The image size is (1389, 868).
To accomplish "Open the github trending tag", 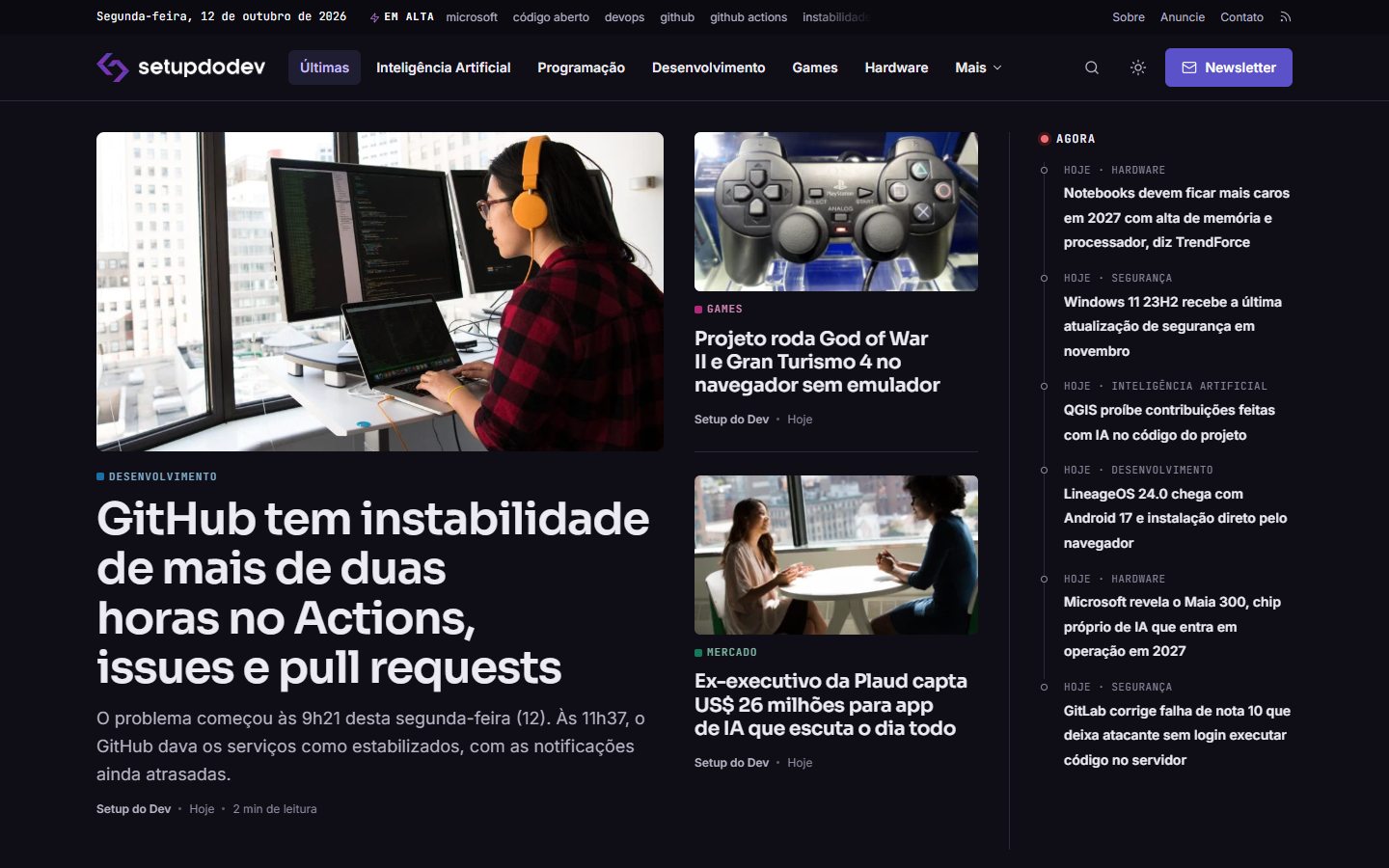I will (677, 17).
